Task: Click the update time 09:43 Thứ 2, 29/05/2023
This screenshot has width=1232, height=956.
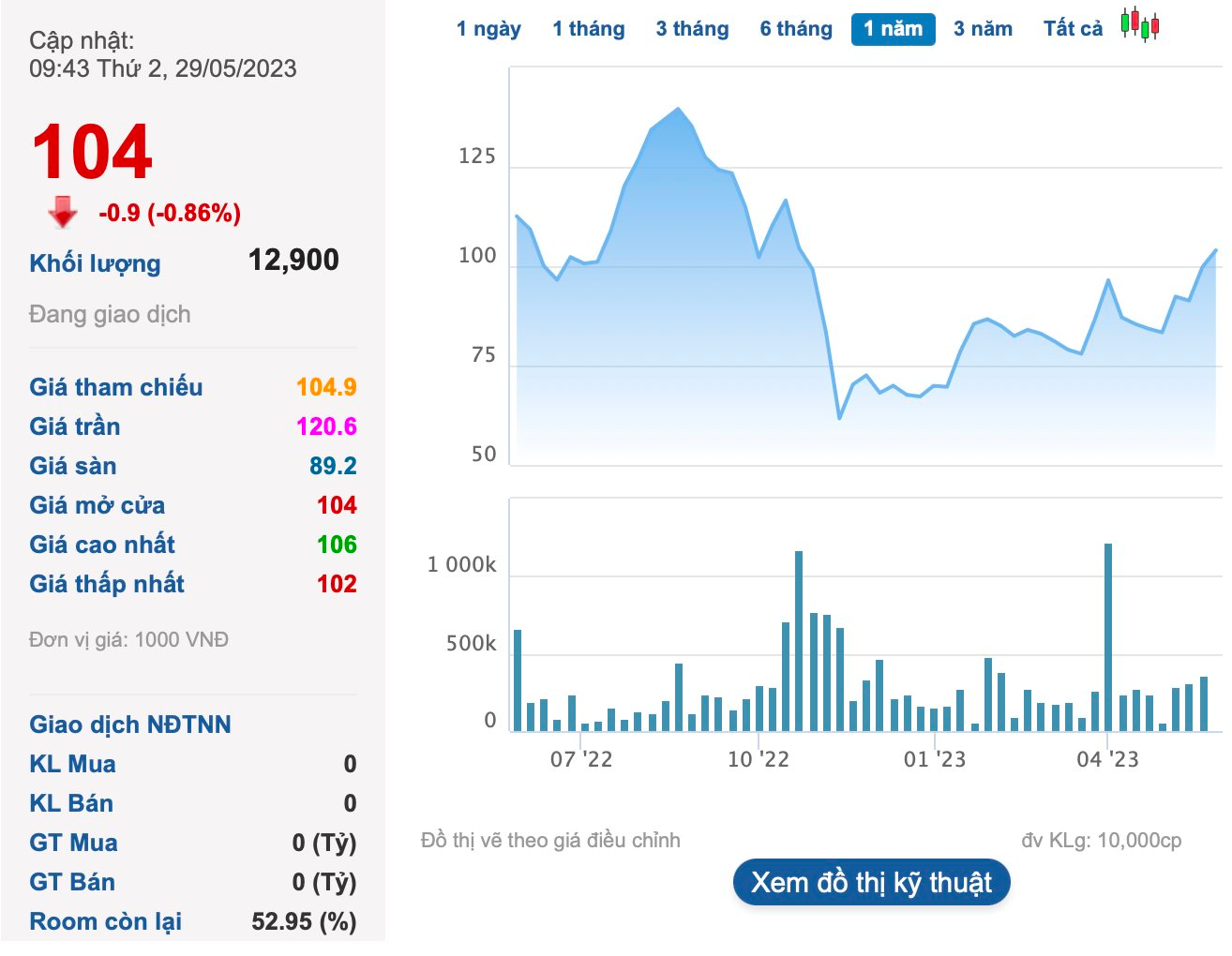Action: click(162, 68)
